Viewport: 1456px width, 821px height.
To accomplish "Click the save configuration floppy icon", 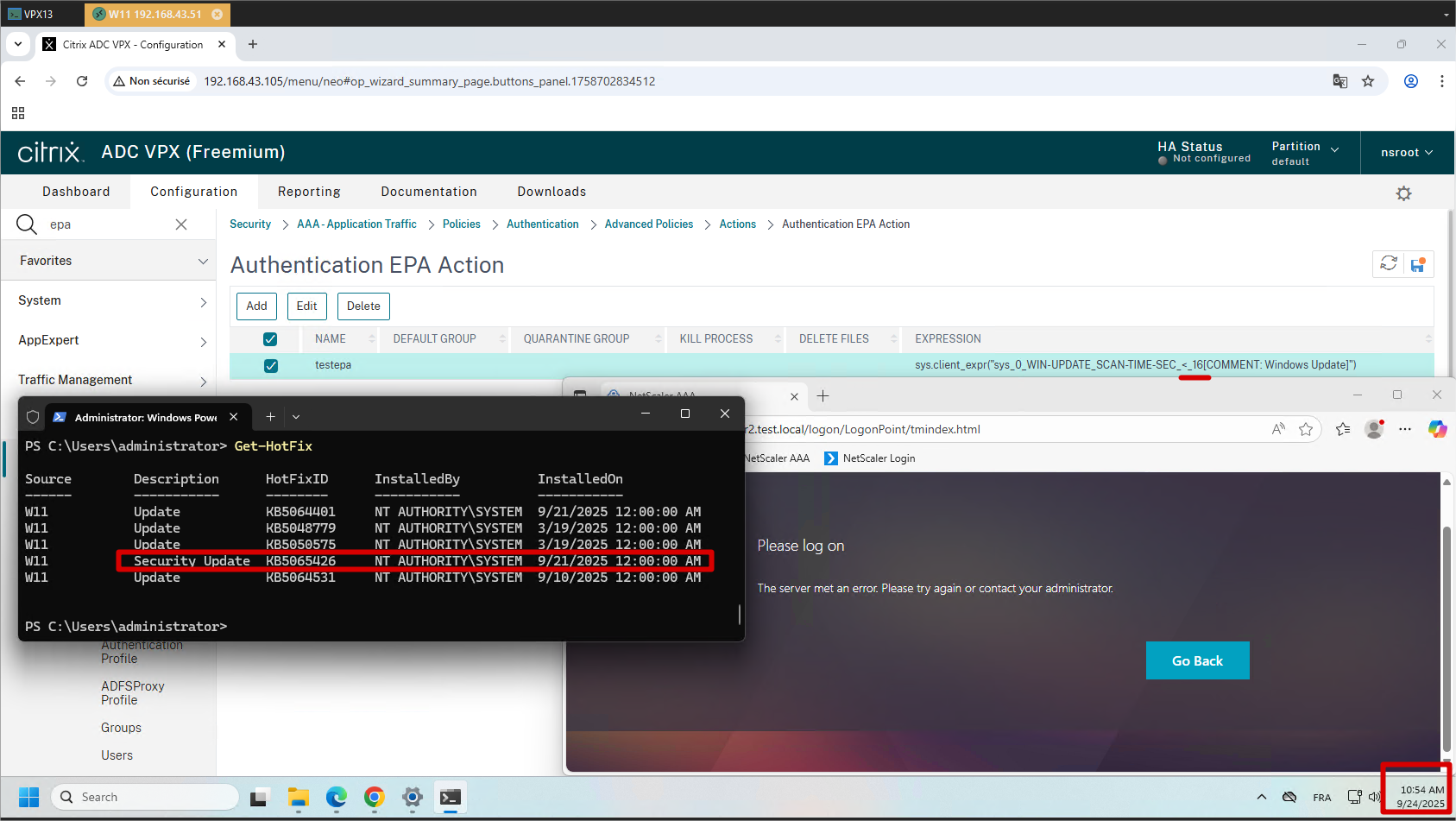I will 1417,264.
